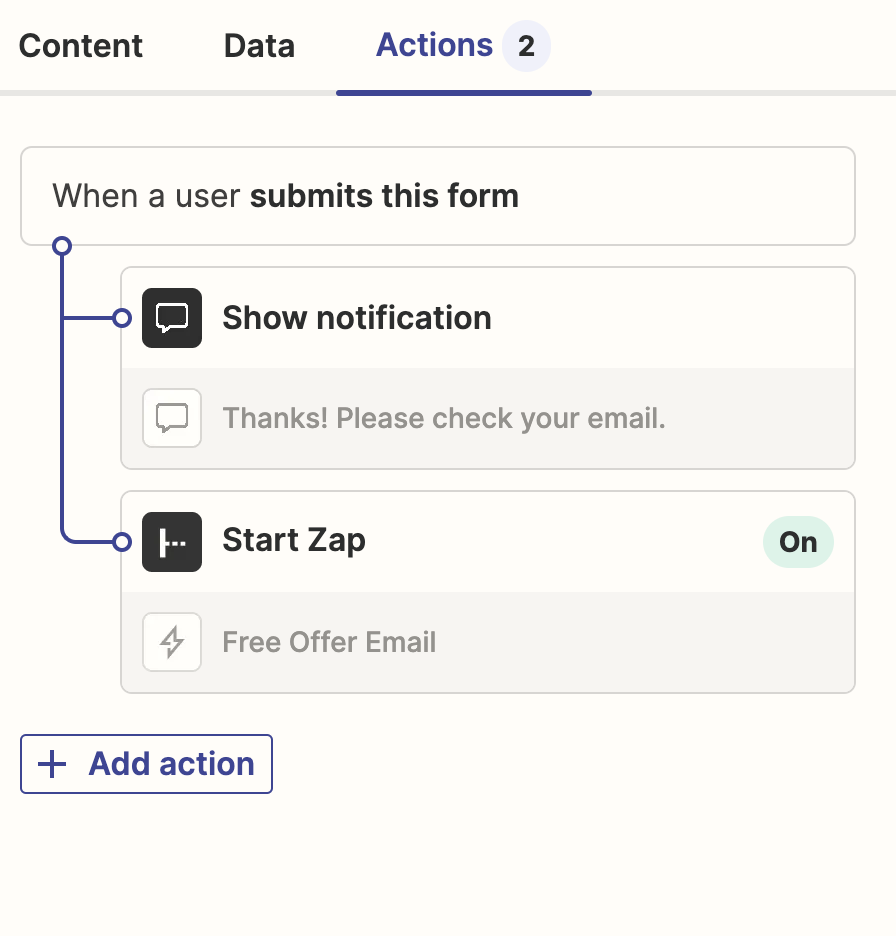Open the Show notification action
The height and width of the screenshot is (936, 896).
pos(357,318)
